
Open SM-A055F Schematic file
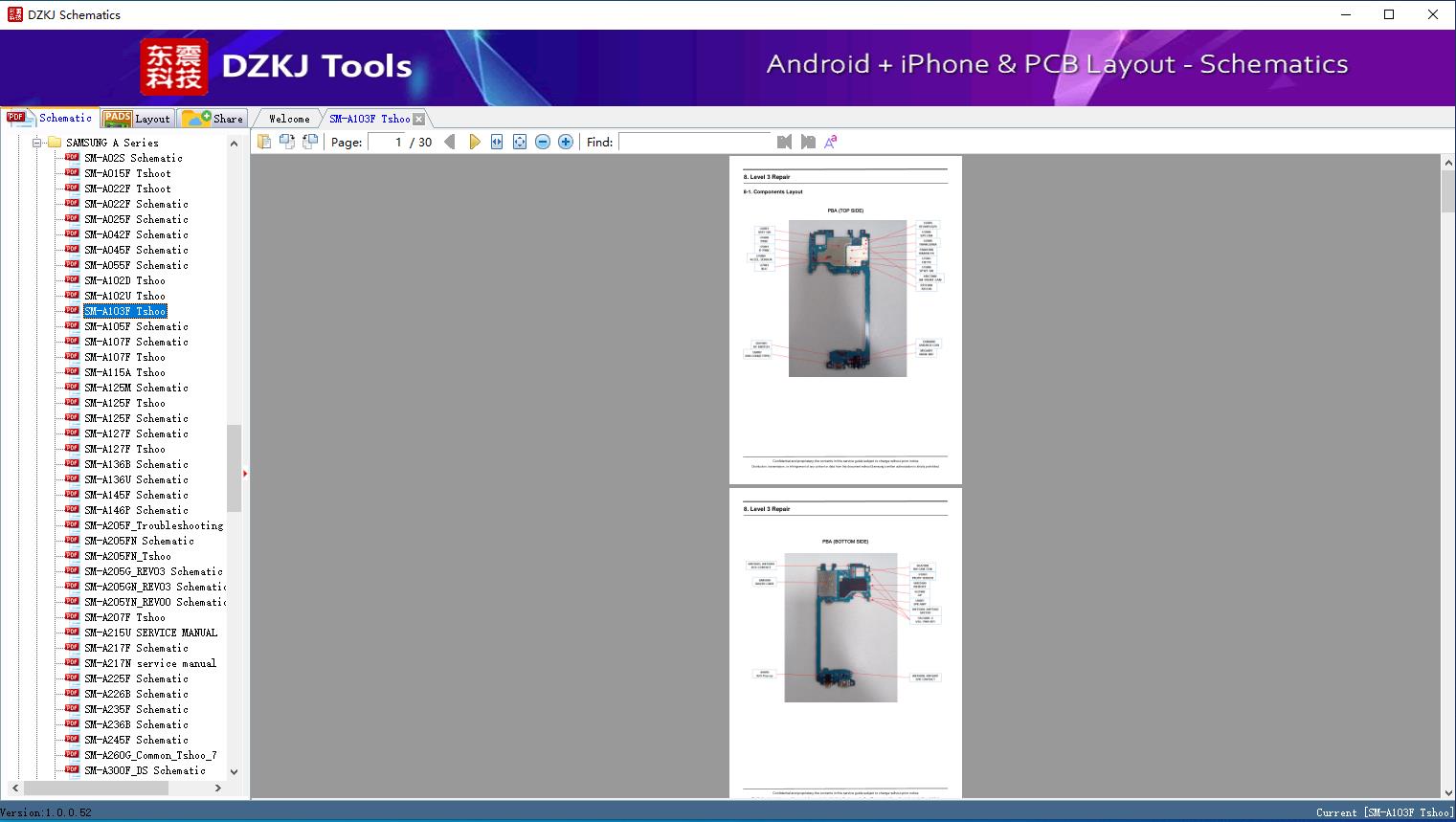point(136,265)
